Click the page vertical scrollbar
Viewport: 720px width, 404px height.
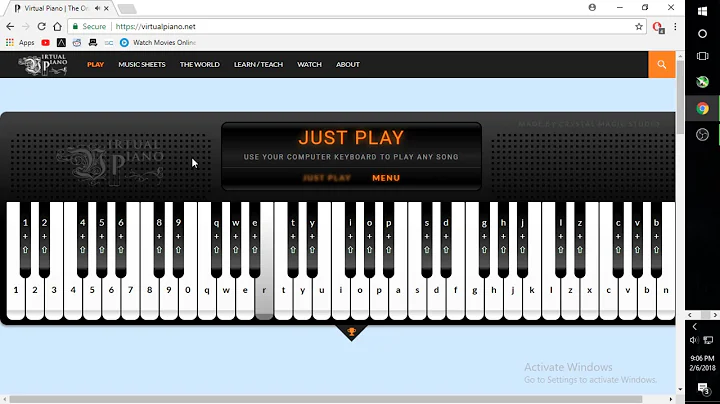click(x=680, y=96)
